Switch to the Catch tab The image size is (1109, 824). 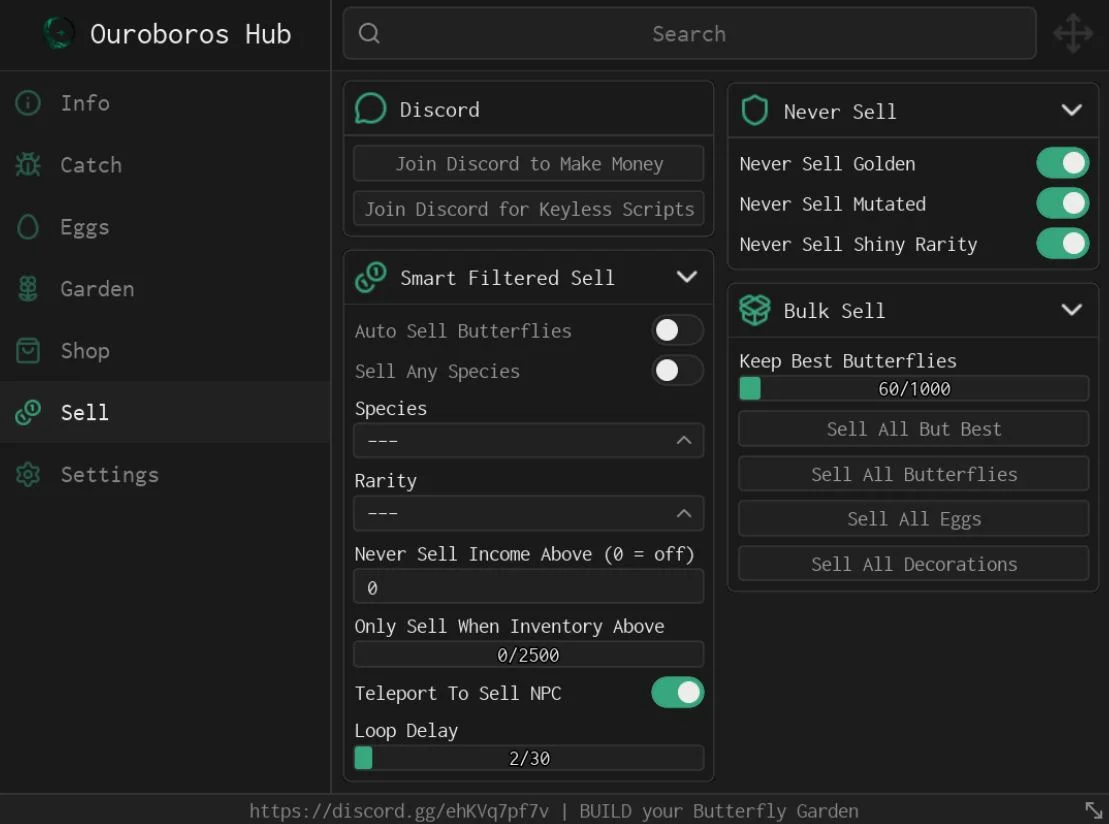[165, 165]
